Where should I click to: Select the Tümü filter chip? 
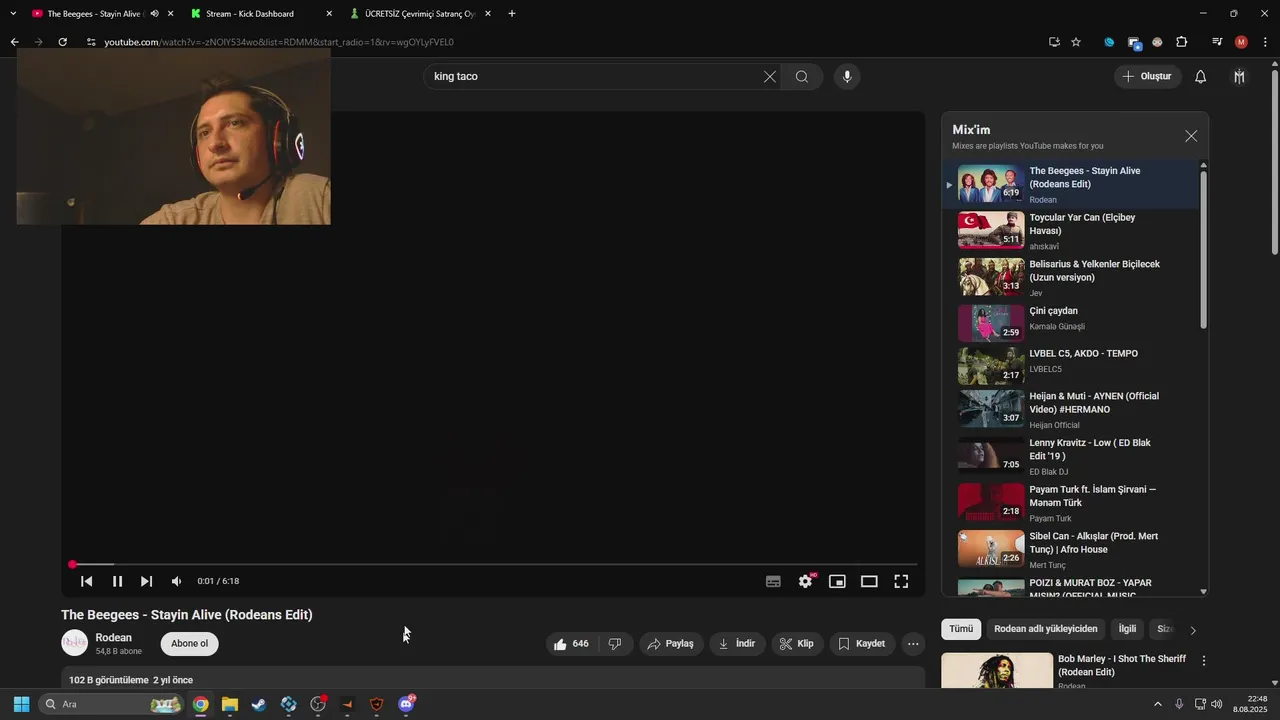(x=961, y=629)
